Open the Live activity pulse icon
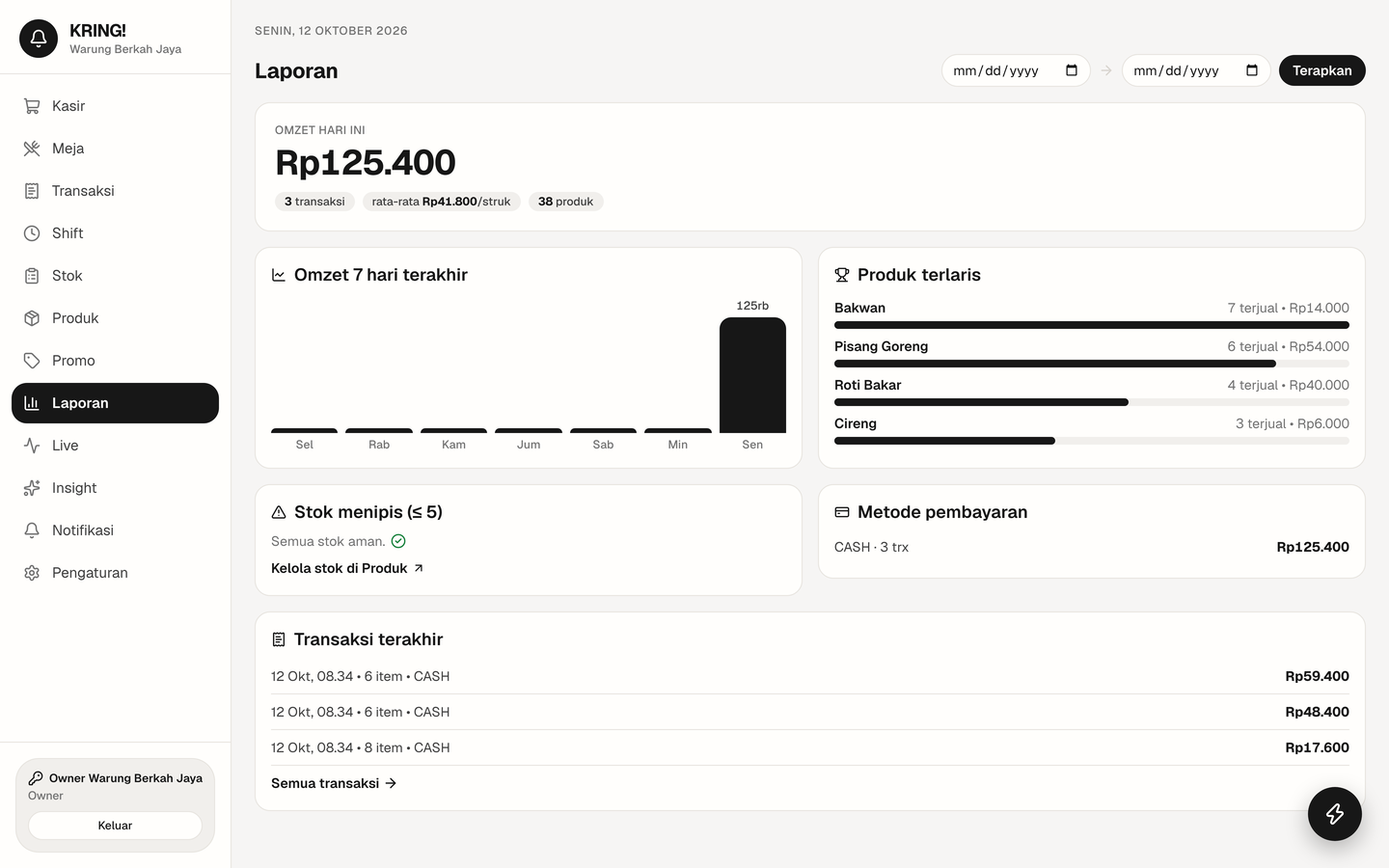Viewport: 1389px width, 868px height. pyautogui.click(x=32, y=446)
